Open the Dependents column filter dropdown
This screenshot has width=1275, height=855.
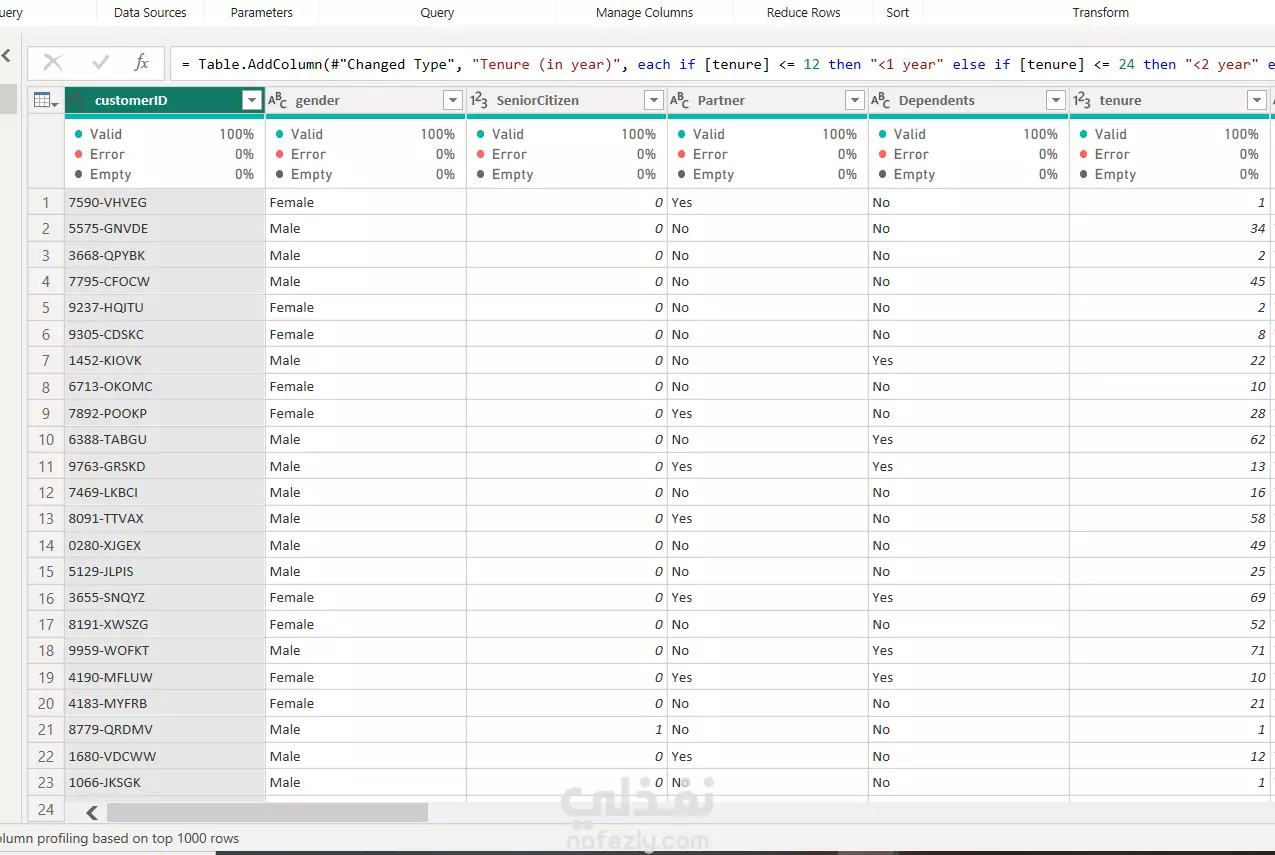(x=1056, y=100)
